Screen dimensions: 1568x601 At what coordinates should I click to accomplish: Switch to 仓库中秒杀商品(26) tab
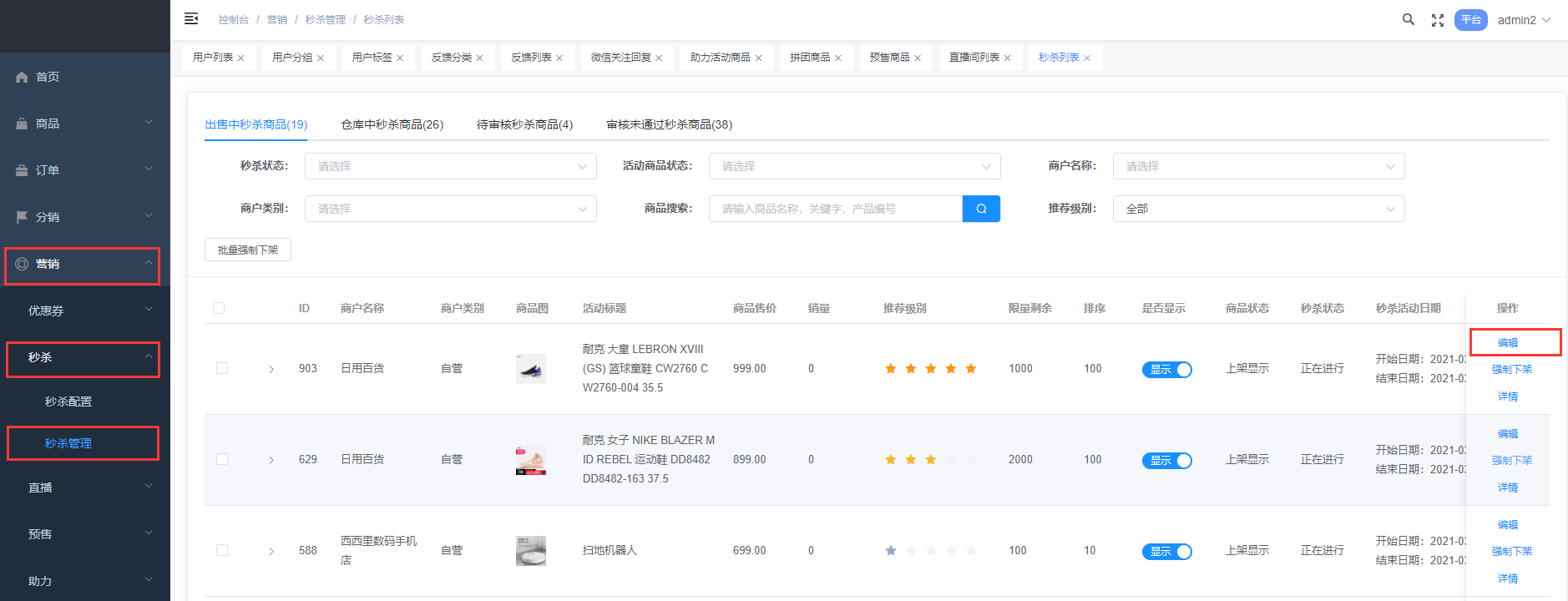(x=392, y=124)
